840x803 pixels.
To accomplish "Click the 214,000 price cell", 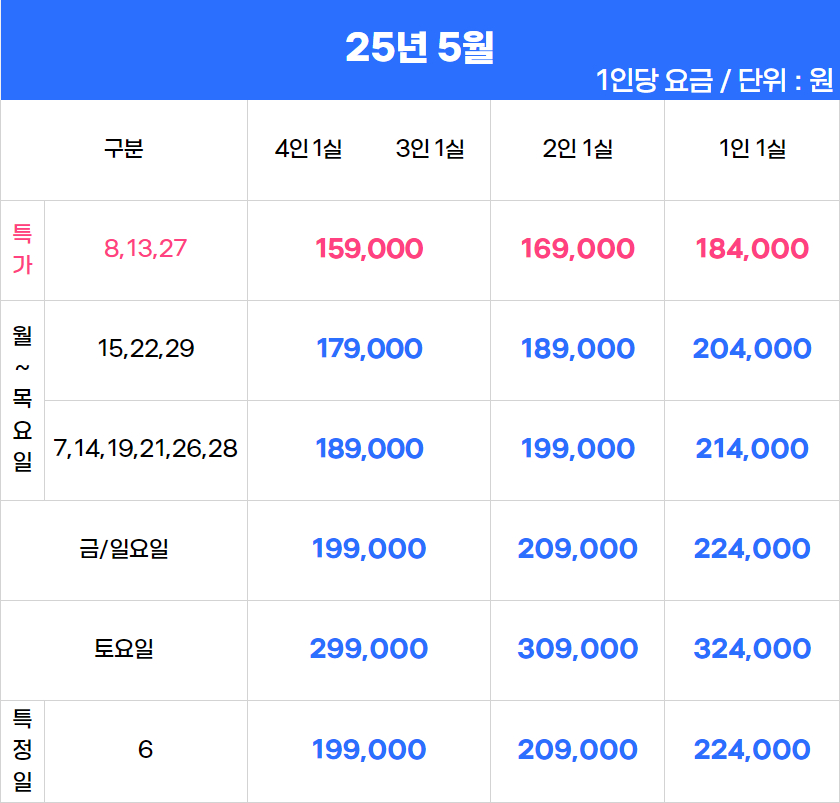I will coord(752,448).
